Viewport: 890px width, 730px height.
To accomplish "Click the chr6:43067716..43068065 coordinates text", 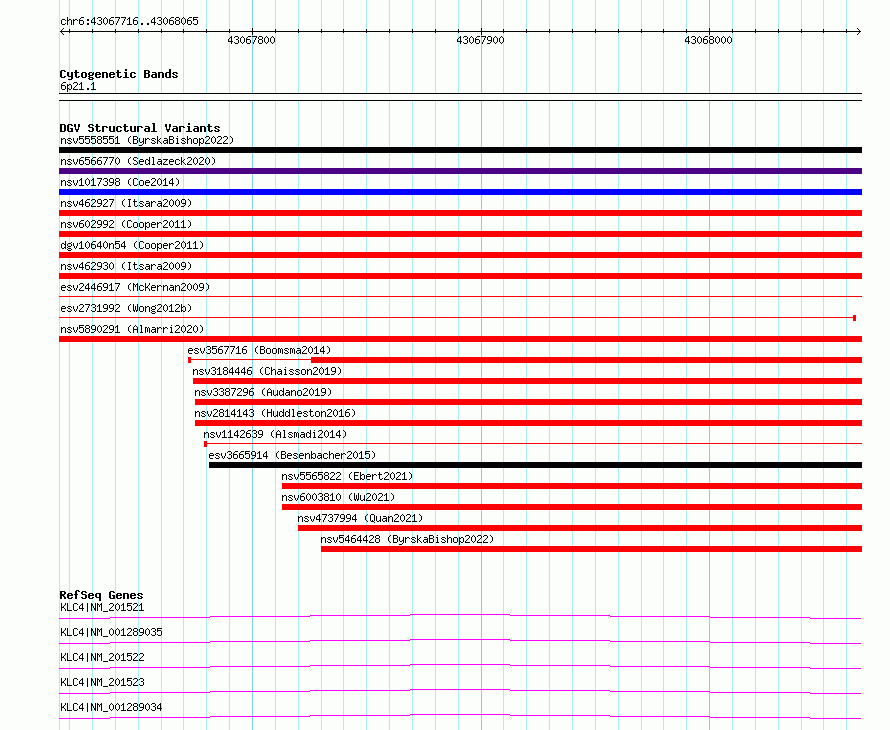I will (x=129, y=22).
